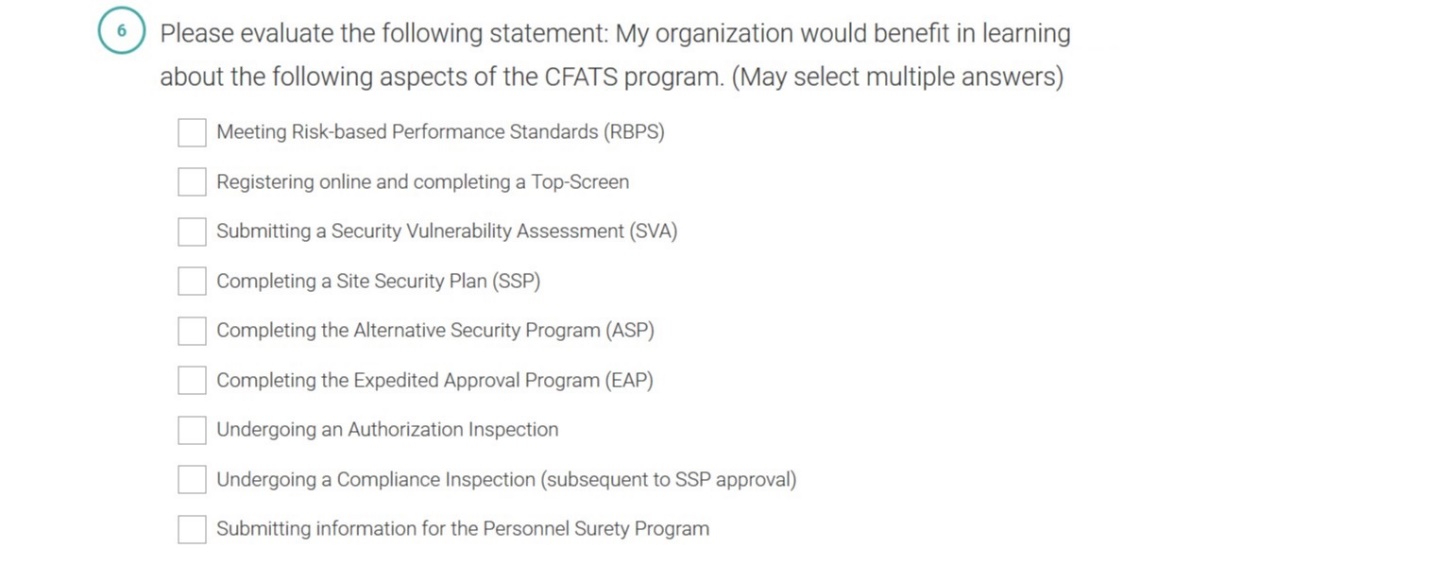The width and height of the screenshot is (1429, 565).
Task: Click the 'Submitting a Security Vulnerability Assessment' label text
Action: pos(447,231)
